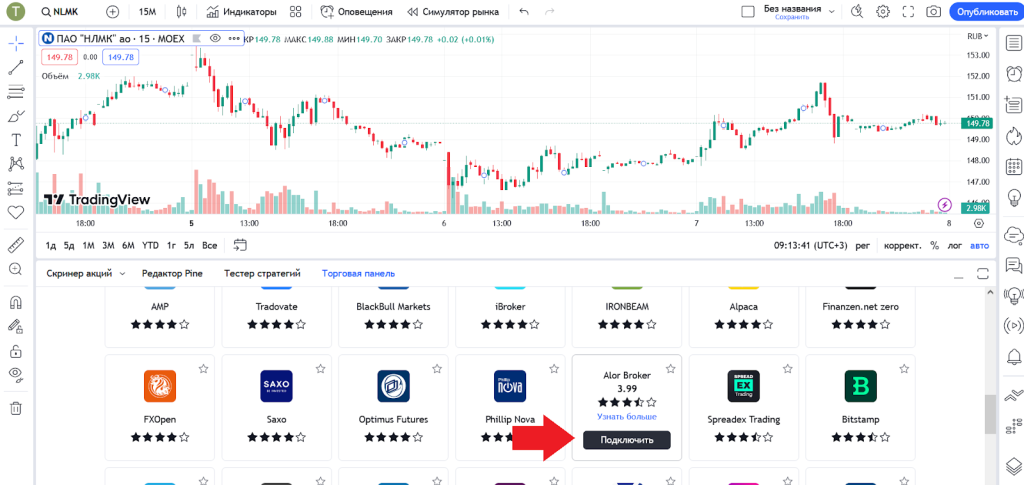Expand the RUB currency dropdown
Image resolution: width=1024 pixels, height=485 pixels.
978,37
